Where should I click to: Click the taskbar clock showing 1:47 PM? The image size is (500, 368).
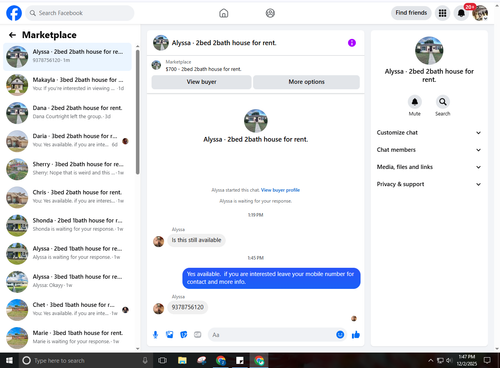pos(467,360)
